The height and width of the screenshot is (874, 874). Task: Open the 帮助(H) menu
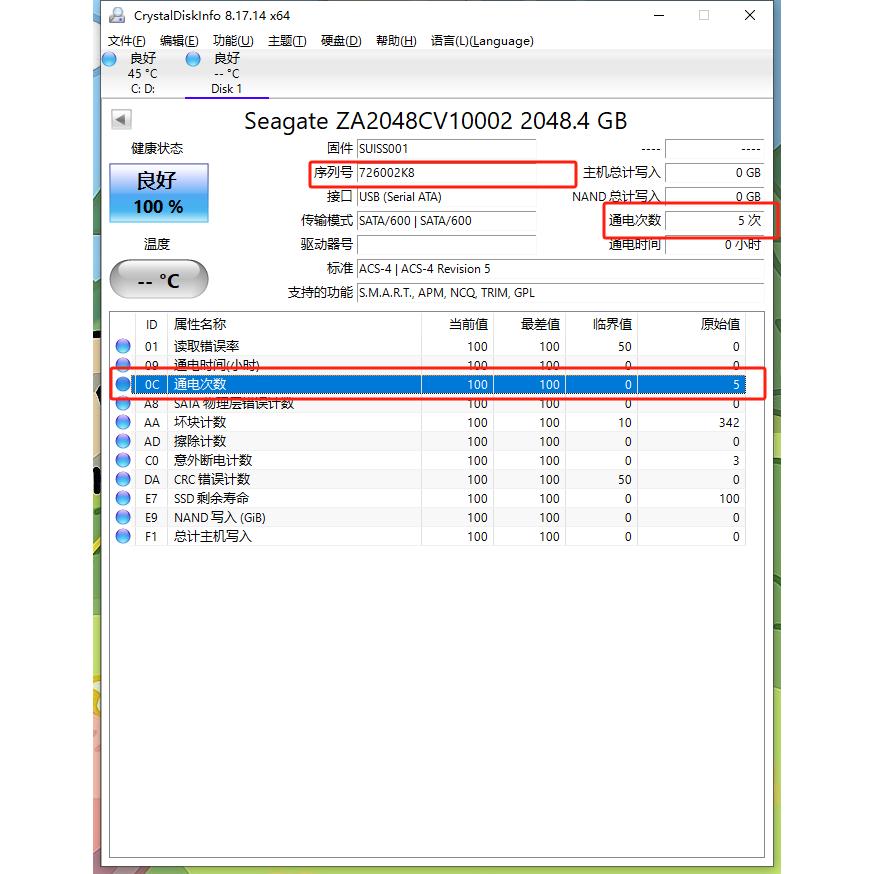point(396,41)
